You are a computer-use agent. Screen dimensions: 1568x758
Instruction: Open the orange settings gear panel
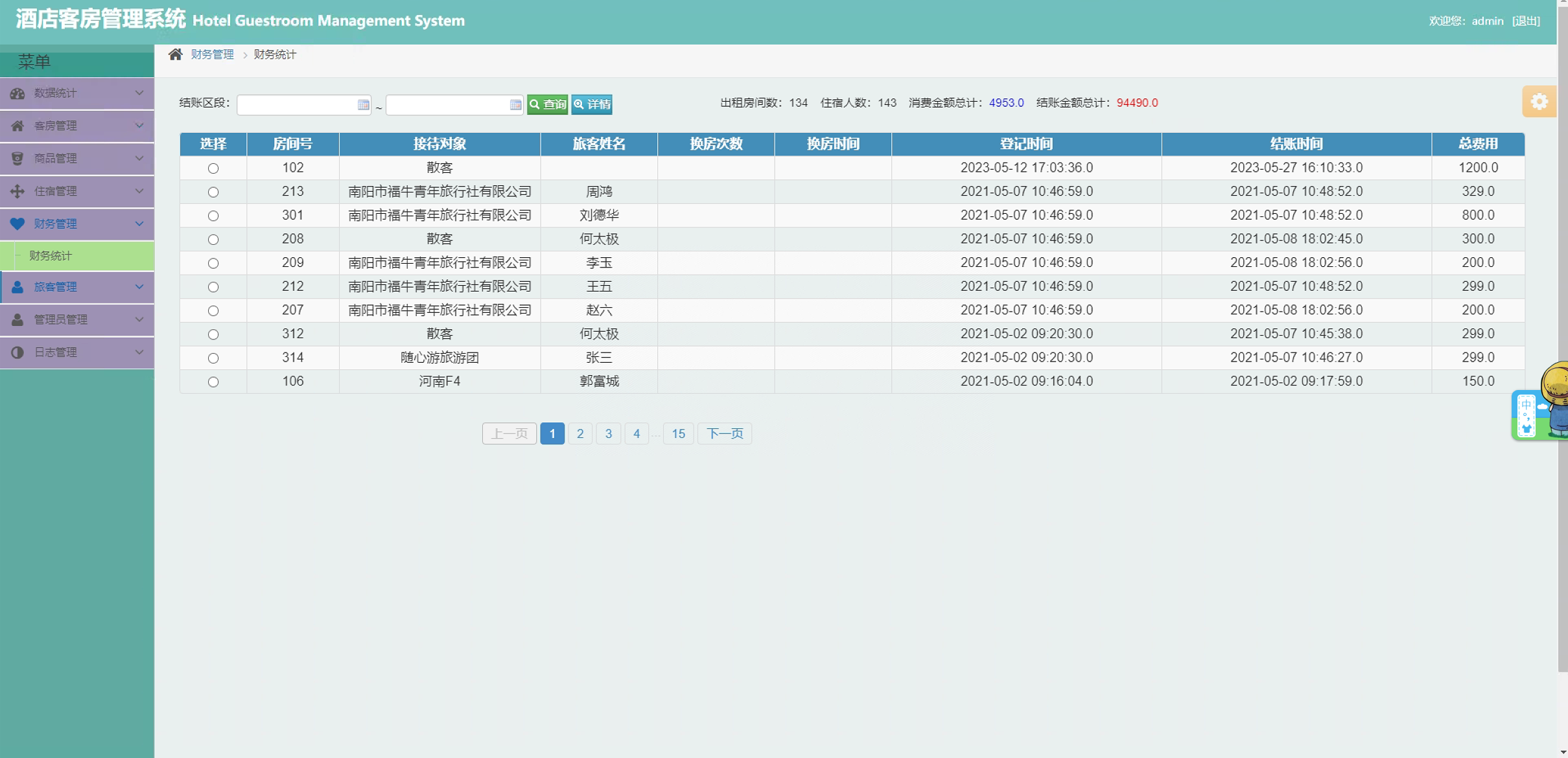click(1539, 102)
